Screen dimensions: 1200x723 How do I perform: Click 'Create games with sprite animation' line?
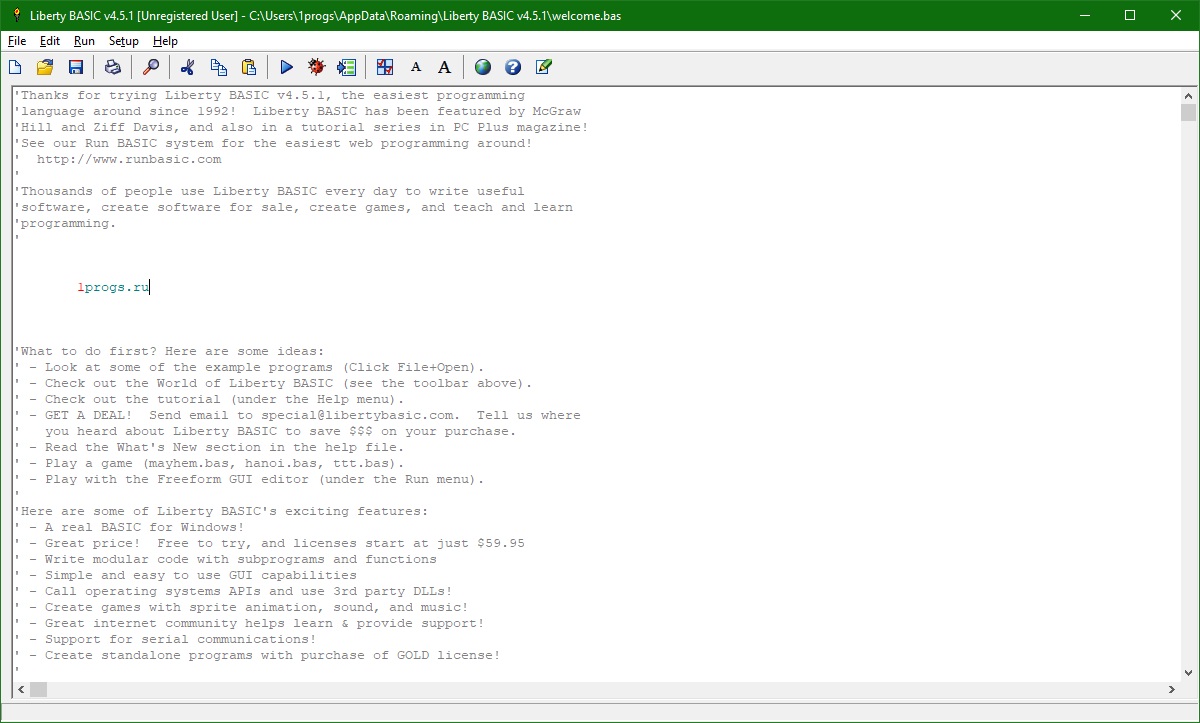241,608
